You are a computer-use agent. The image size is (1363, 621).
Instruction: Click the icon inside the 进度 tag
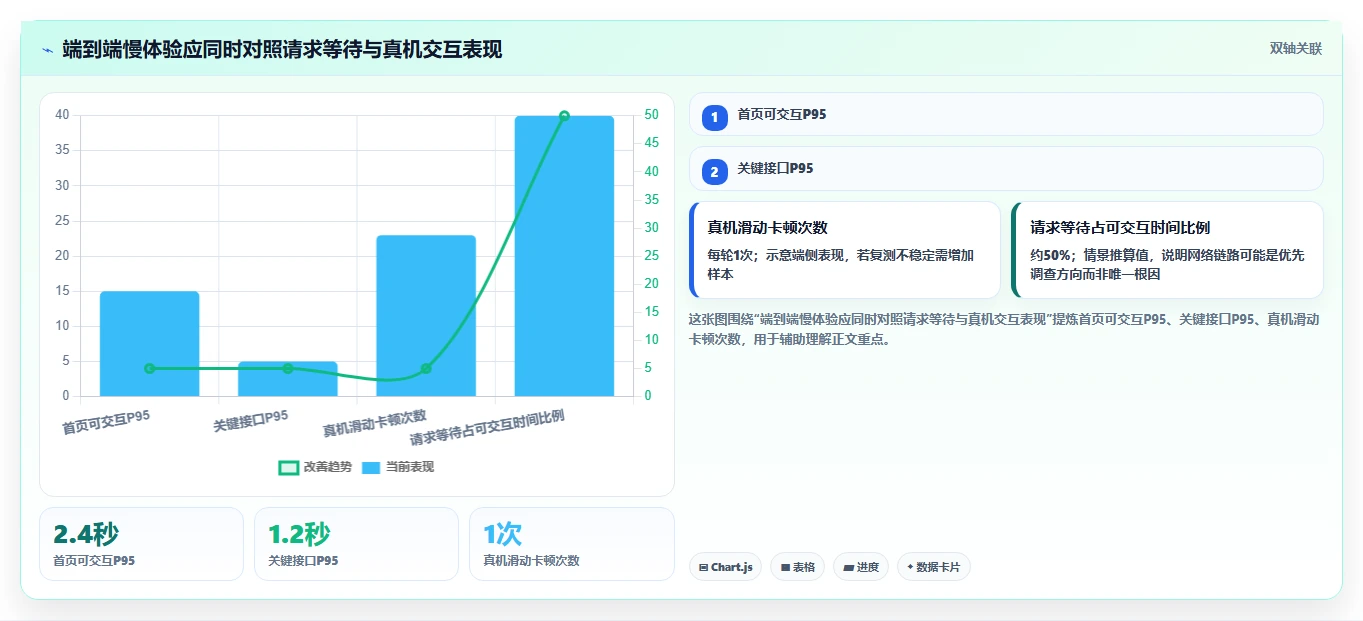coord(848,567)
